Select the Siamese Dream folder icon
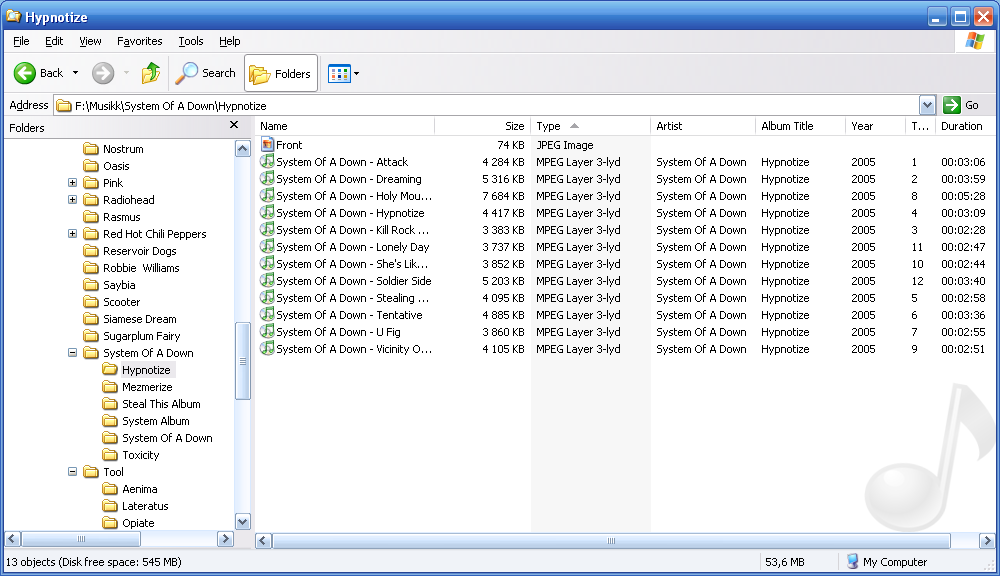This screenshot has height=576, width=1000. pyautogui.click(x=91, y=319)
